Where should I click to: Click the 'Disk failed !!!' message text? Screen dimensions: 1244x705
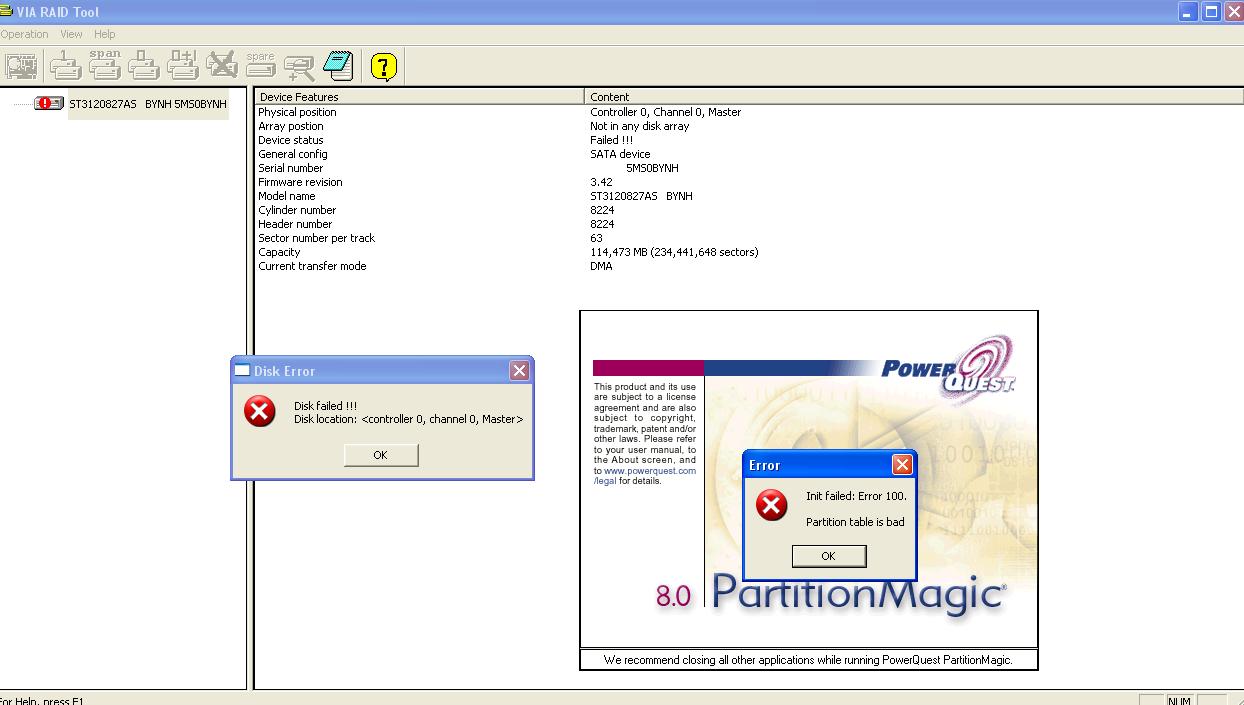point(325,406)
